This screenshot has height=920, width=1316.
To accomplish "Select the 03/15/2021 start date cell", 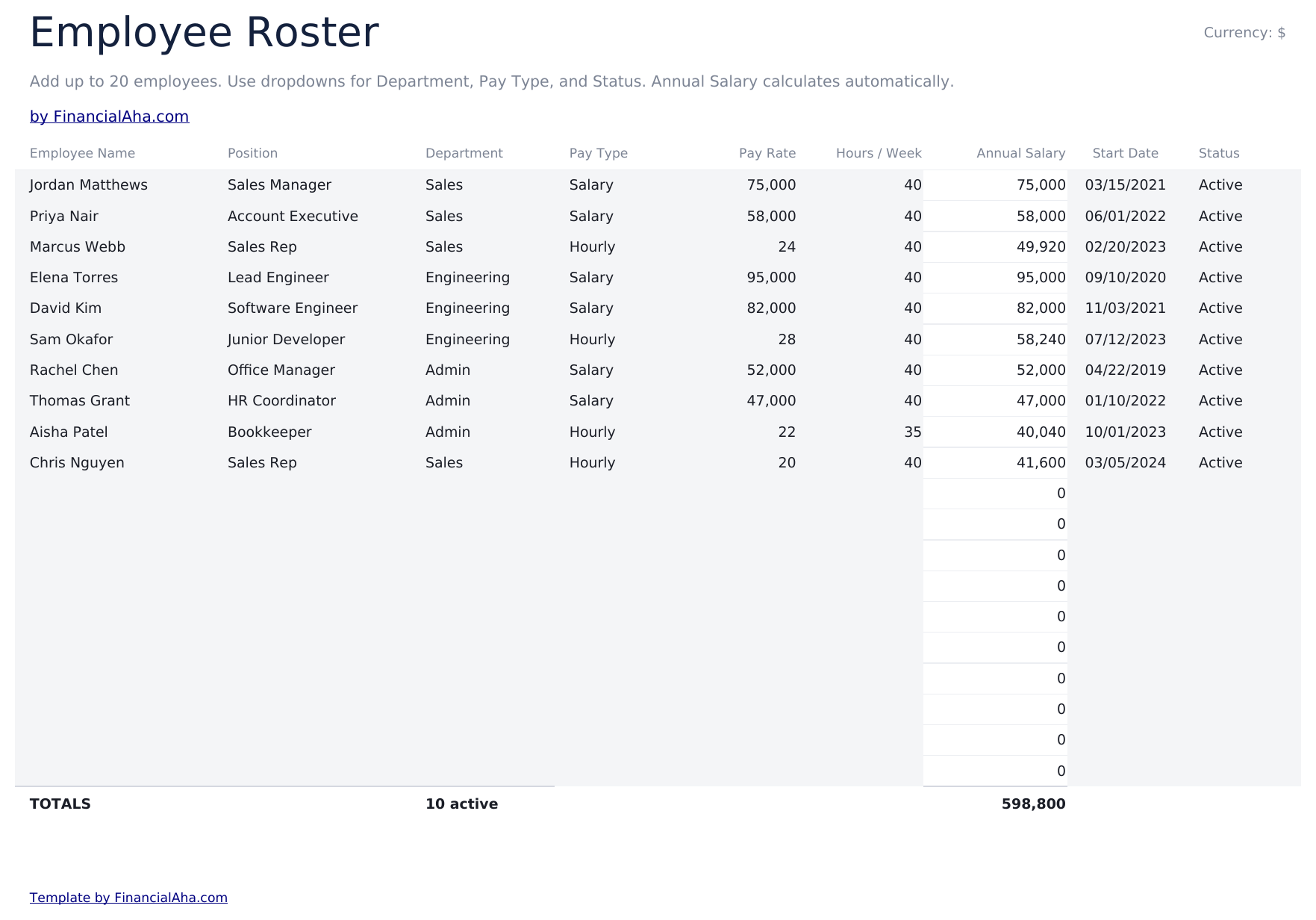I will (1126, 185).
